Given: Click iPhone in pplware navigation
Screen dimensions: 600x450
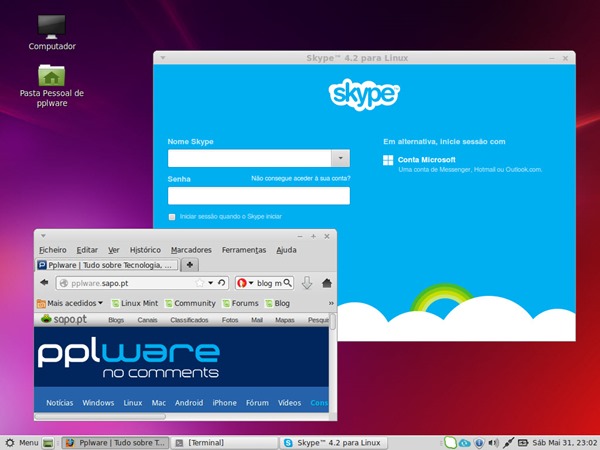Looking at the screenshot, I should point(225,403).
